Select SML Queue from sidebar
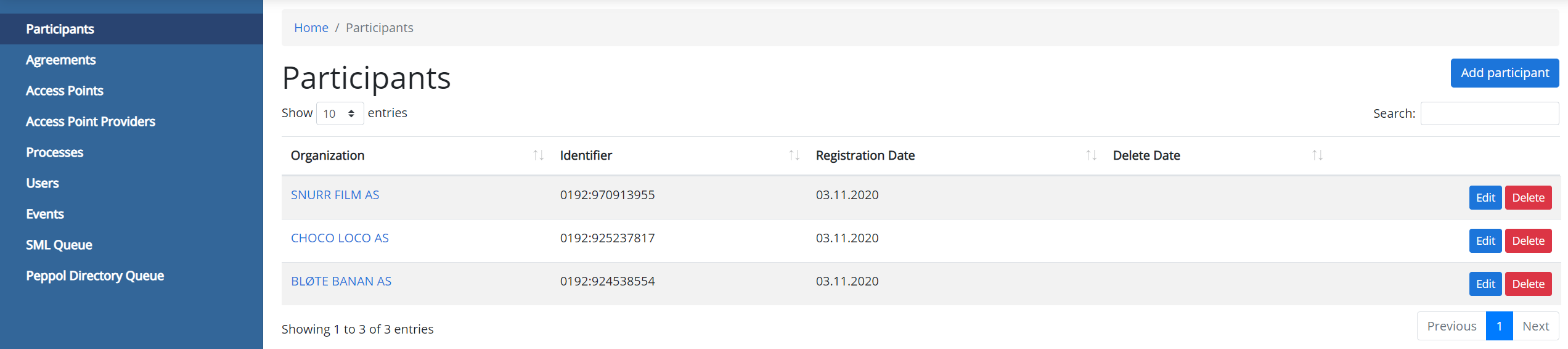The width and height of the screenshot is (1568, 349). pos(59,245)
